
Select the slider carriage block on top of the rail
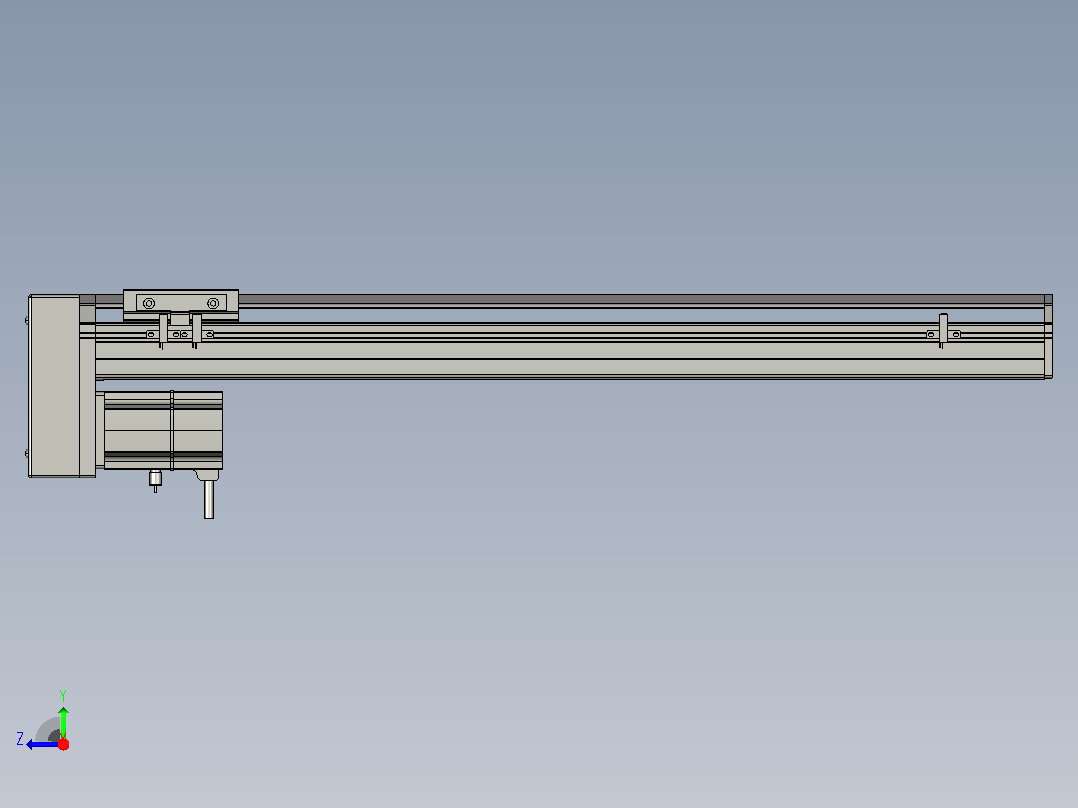click(181, 305)
